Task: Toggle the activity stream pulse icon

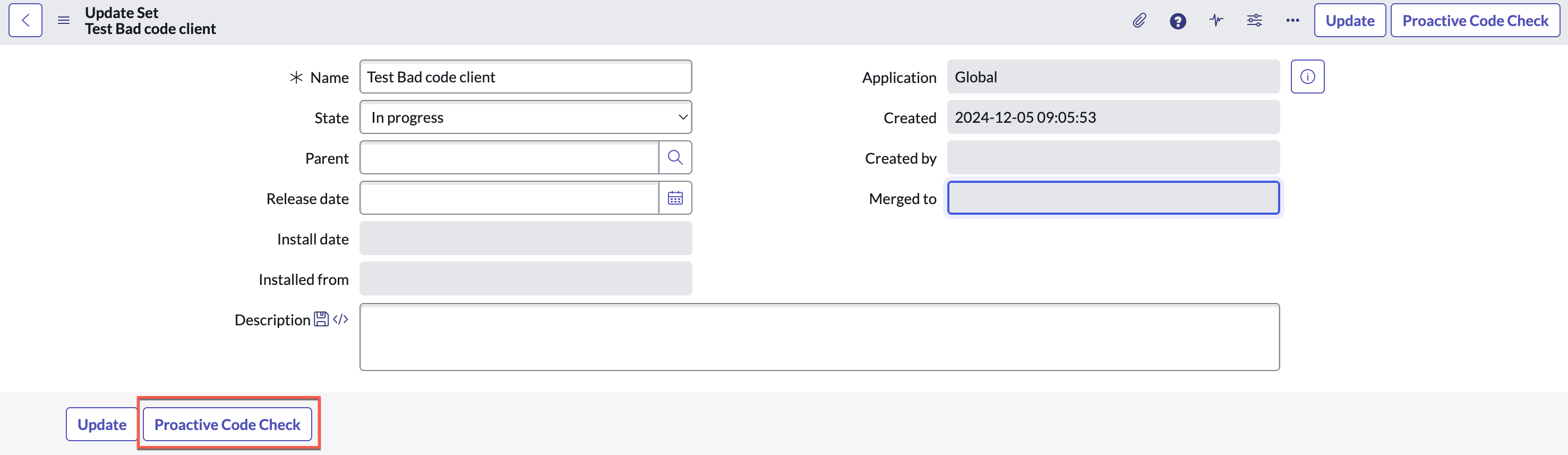Action: coord(1216,21)
